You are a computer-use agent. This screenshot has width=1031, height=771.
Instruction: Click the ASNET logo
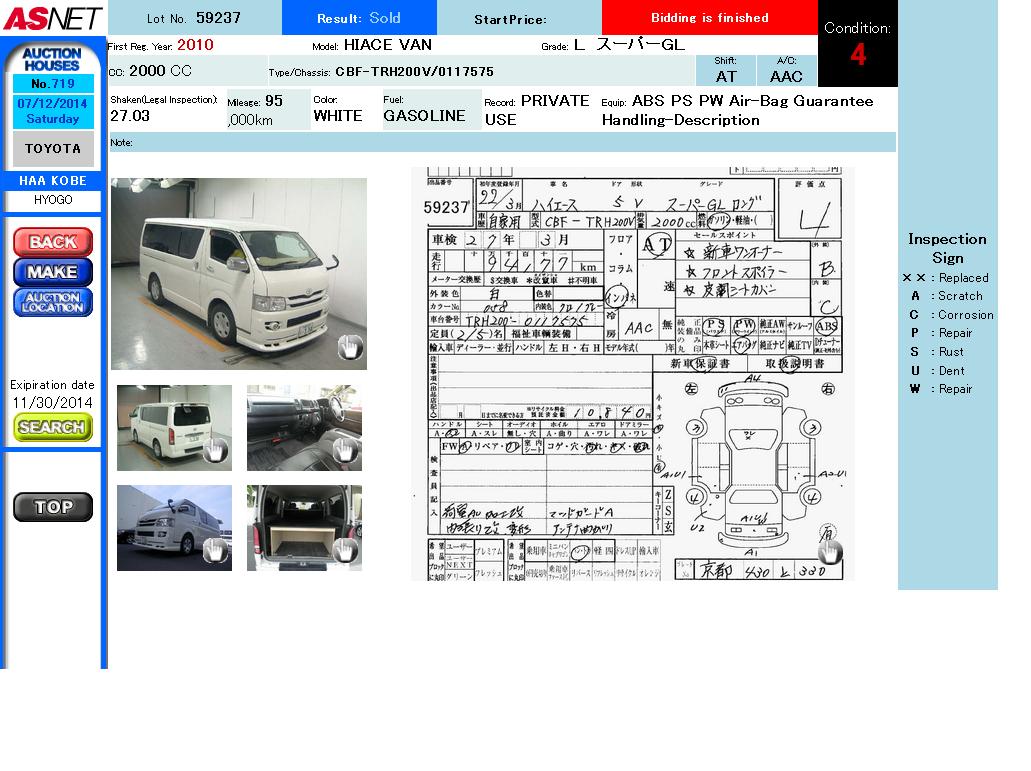click(52, 18)
